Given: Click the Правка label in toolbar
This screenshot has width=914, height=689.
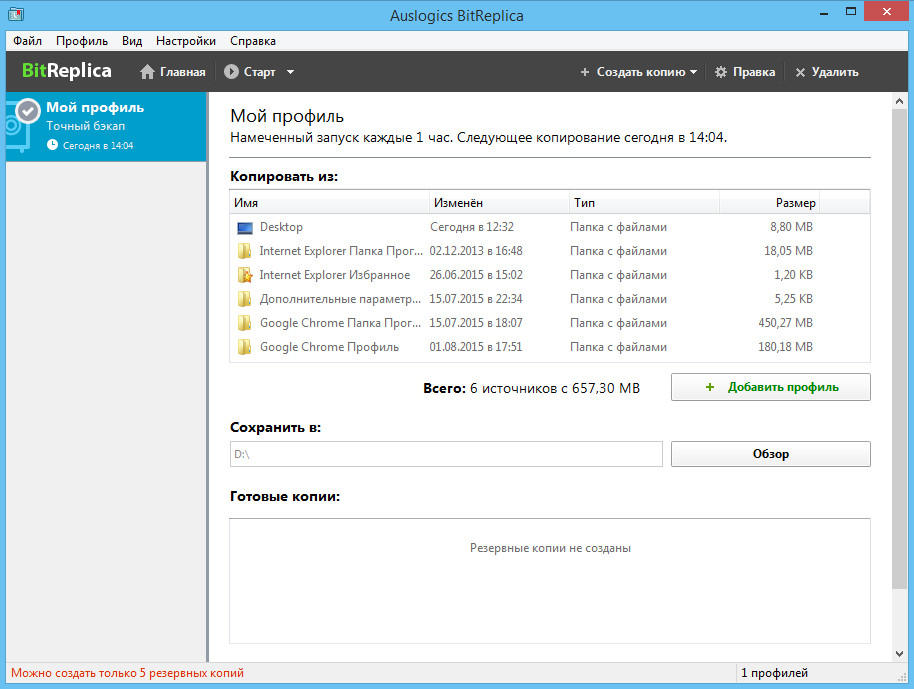Looking at the screenshot, I should (x=754, y=72).
